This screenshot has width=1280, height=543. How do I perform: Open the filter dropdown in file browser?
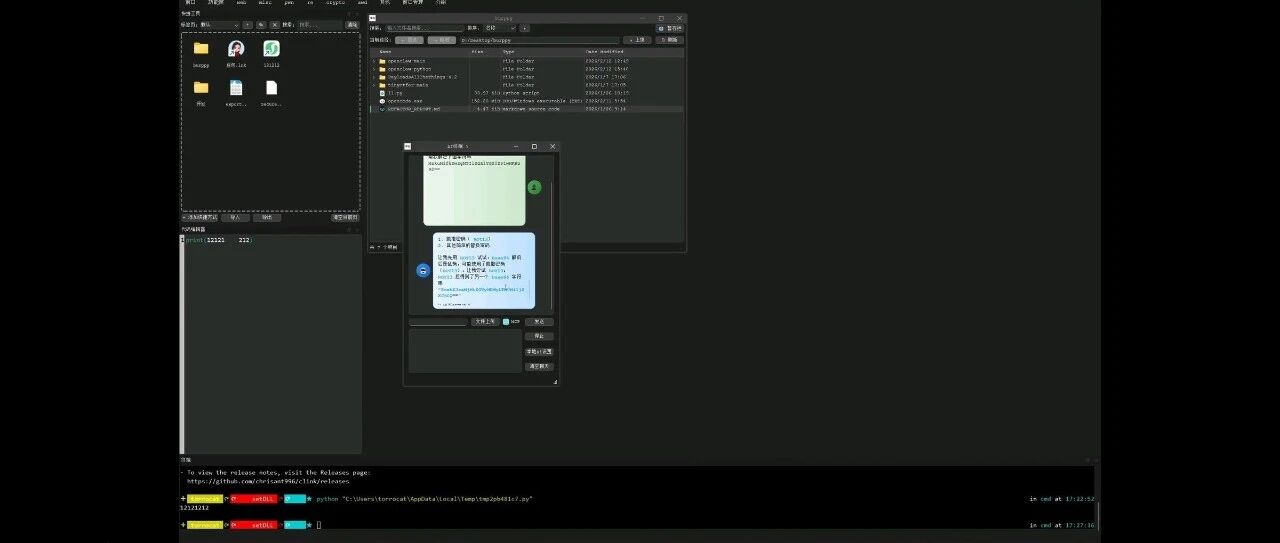coord(500,28)
